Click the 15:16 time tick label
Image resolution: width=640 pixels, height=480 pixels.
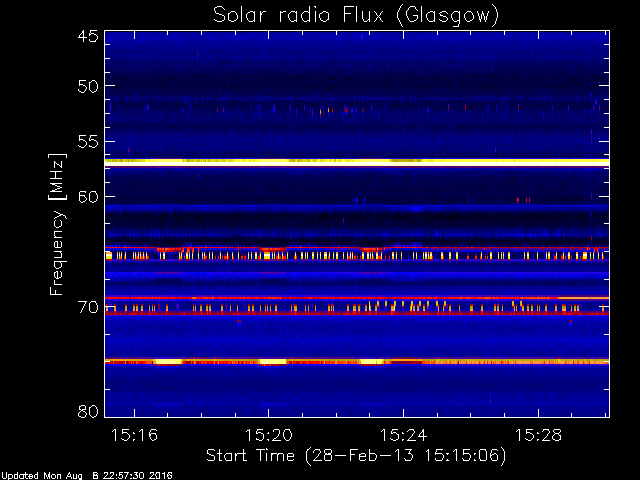tap(134, 435)
